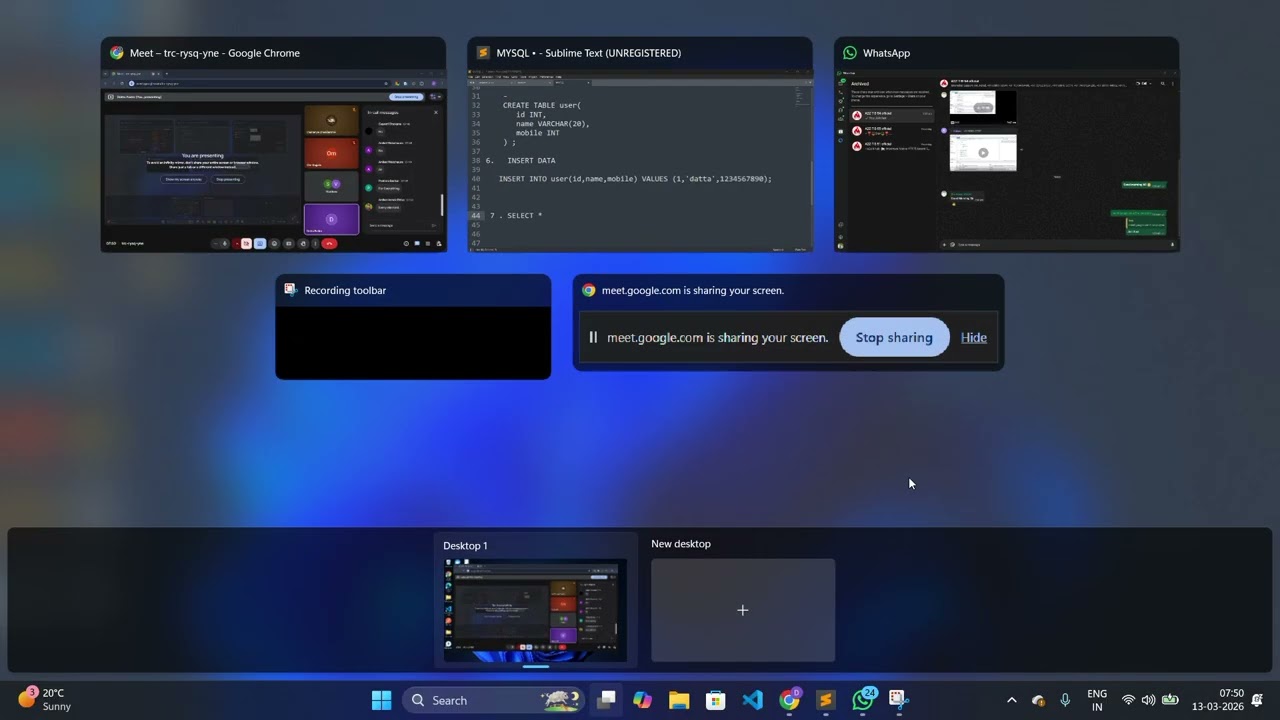
Task: Click the battery tray icon
Action: pyautogui.click(x=1170, y=700)
